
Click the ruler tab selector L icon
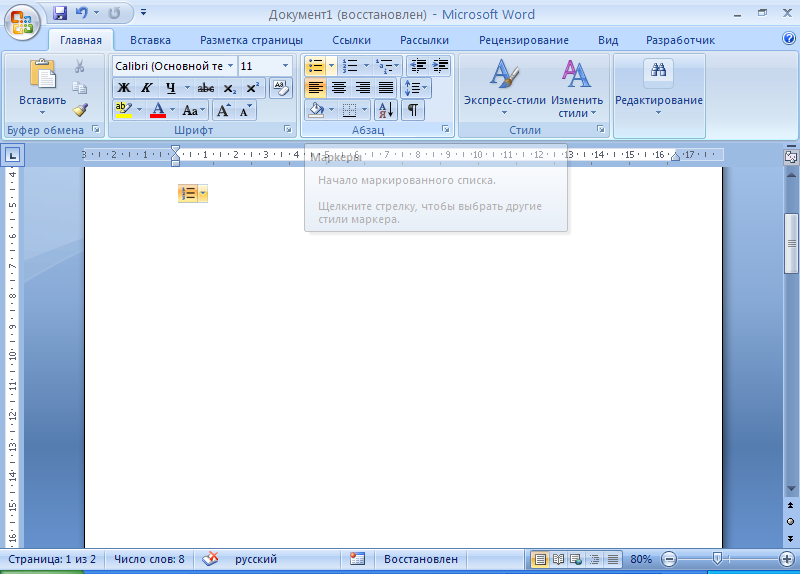(x=13, y=155)
